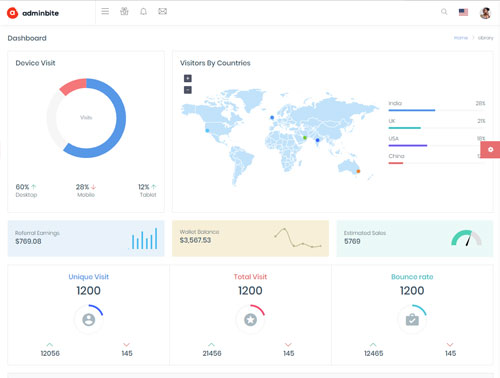Click the Library breadcrumb item
500x378 pixels.
coord(485,38)
